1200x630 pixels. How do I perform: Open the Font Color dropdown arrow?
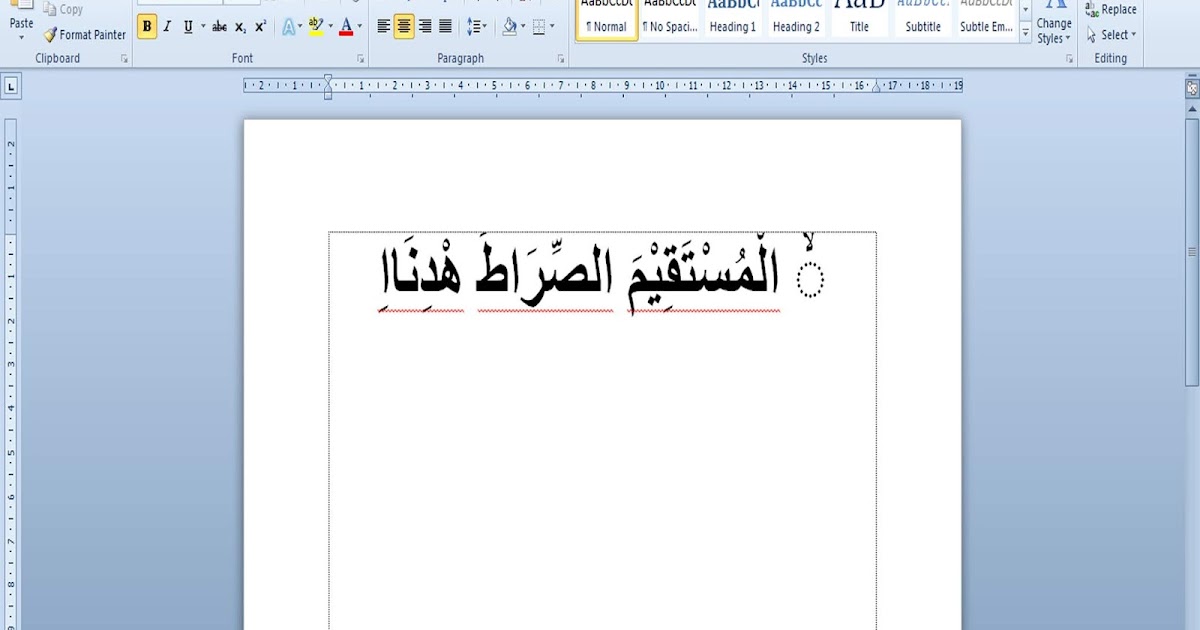pos(357,26)
